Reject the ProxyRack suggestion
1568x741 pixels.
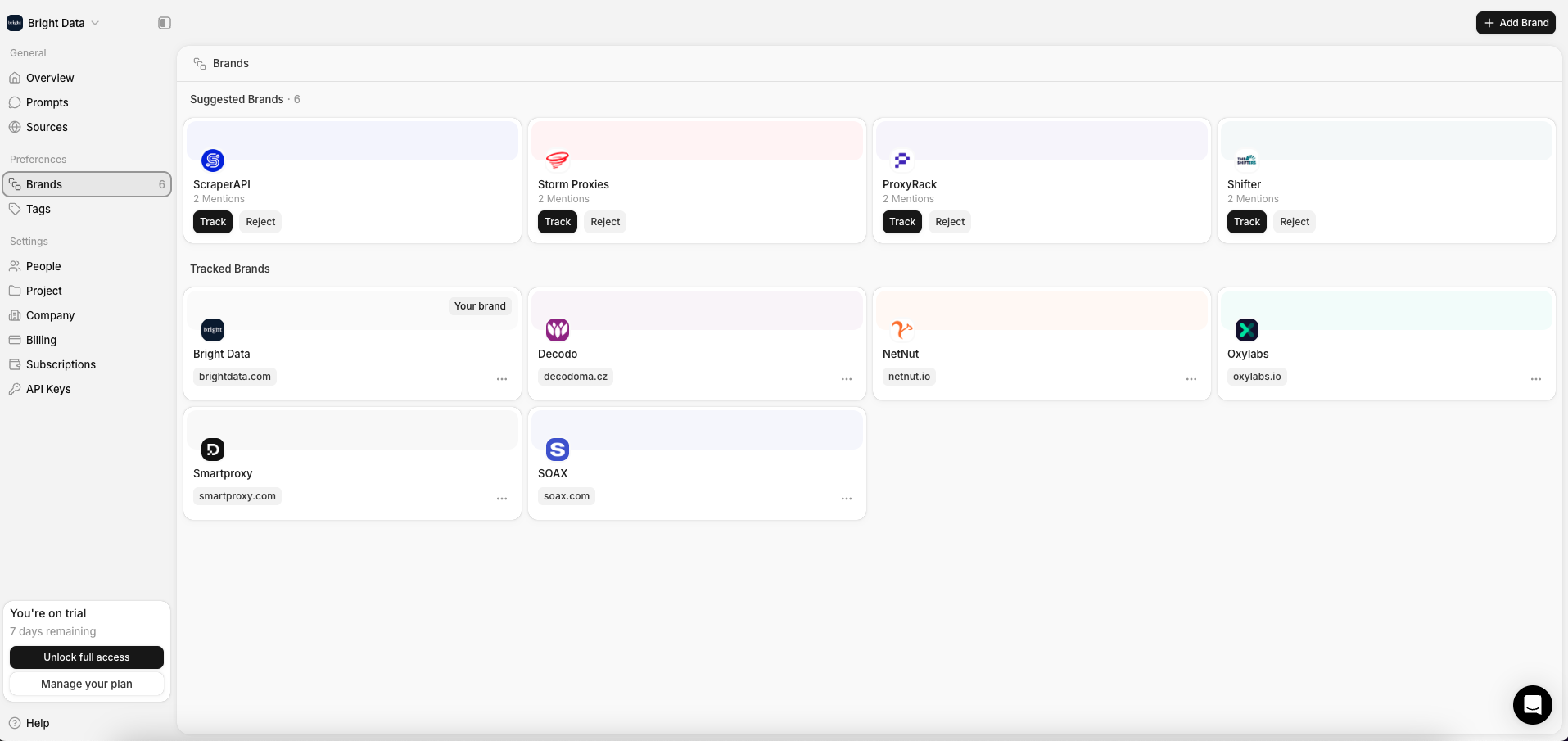pos(950,222)
